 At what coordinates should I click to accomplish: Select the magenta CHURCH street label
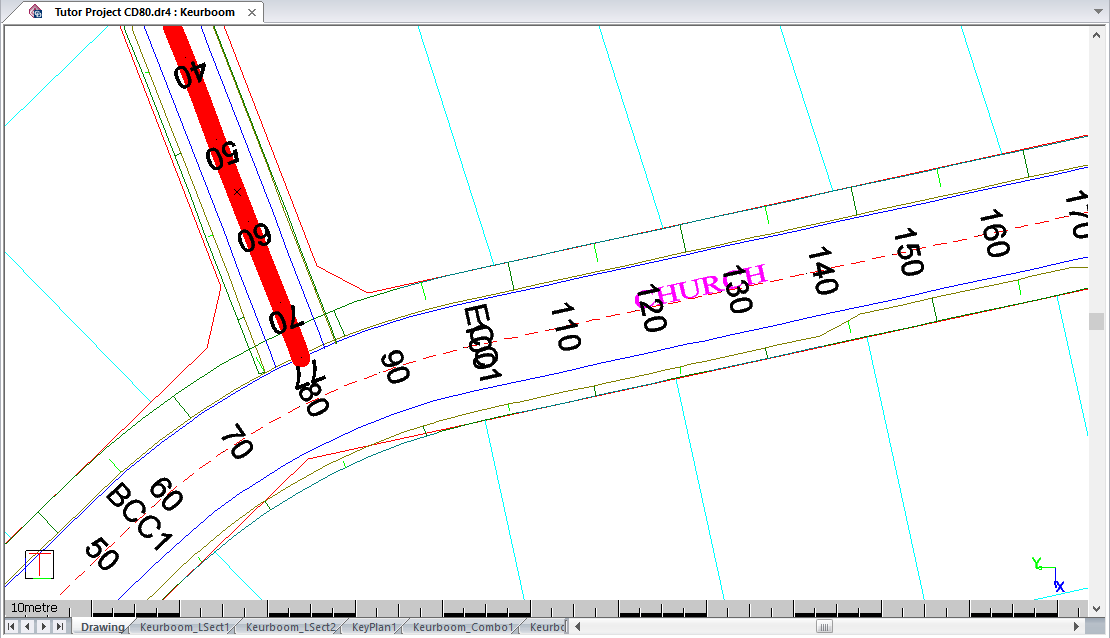click(x=700, y=284)
